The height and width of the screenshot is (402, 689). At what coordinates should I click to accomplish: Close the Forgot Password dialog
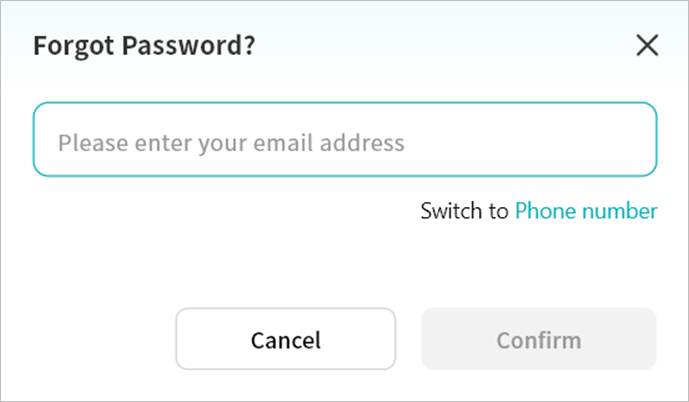click(647, 45)
